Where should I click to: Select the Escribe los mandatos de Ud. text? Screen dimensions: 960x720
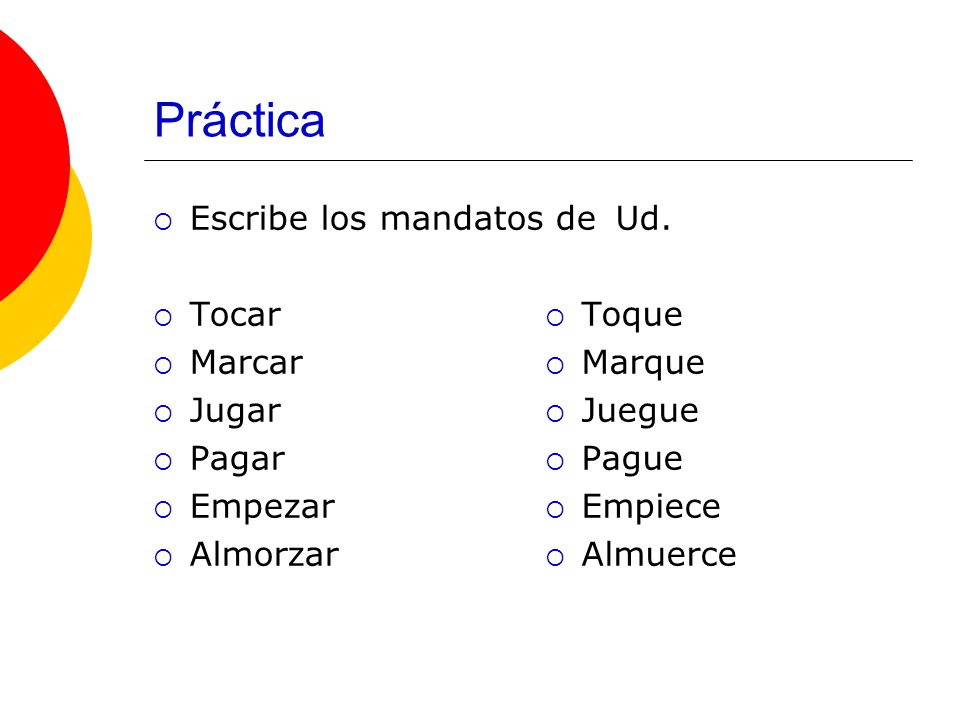(430, 218)
